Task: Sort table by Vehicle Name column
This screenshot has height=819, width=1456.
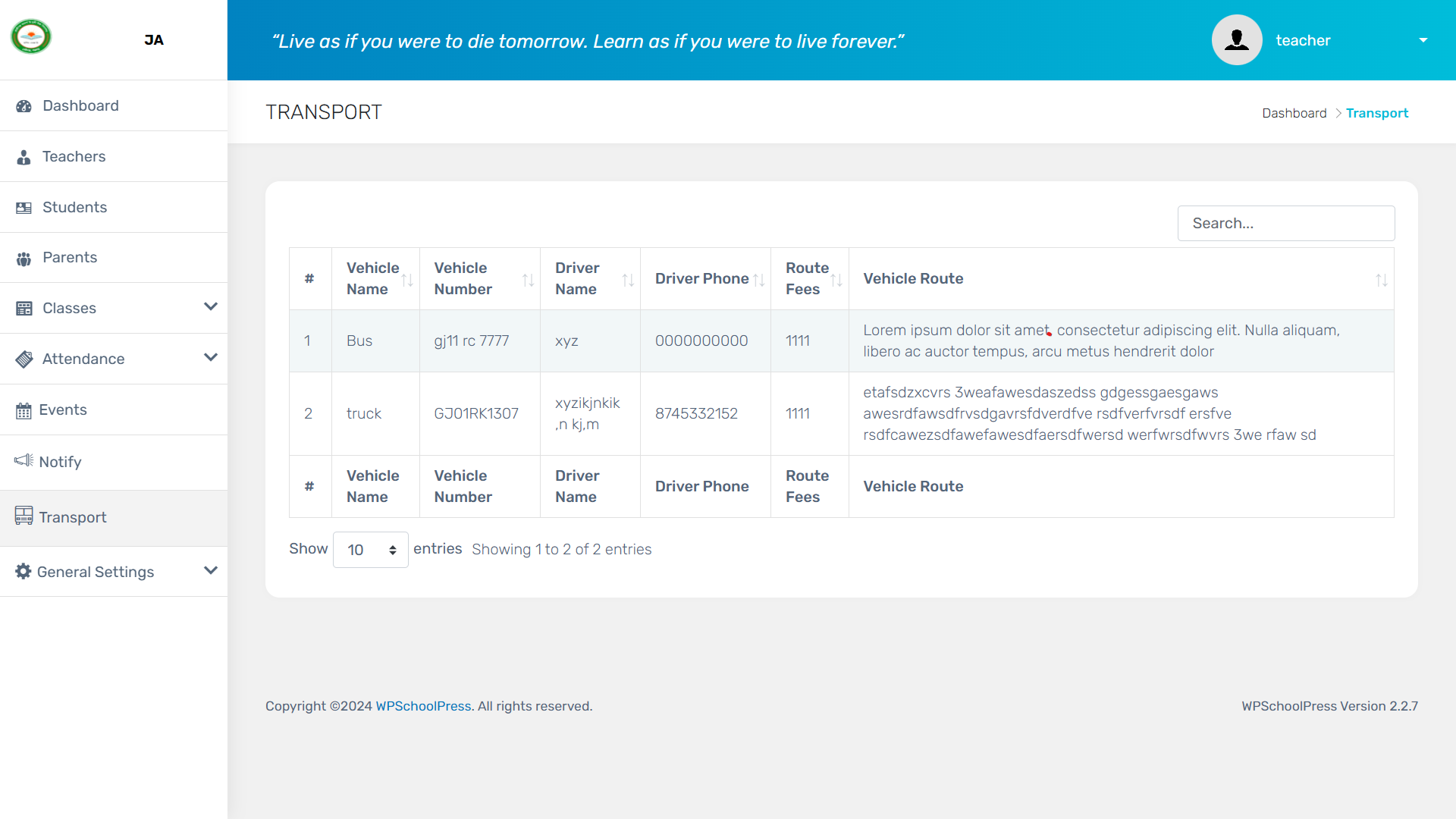Action: 375,279
